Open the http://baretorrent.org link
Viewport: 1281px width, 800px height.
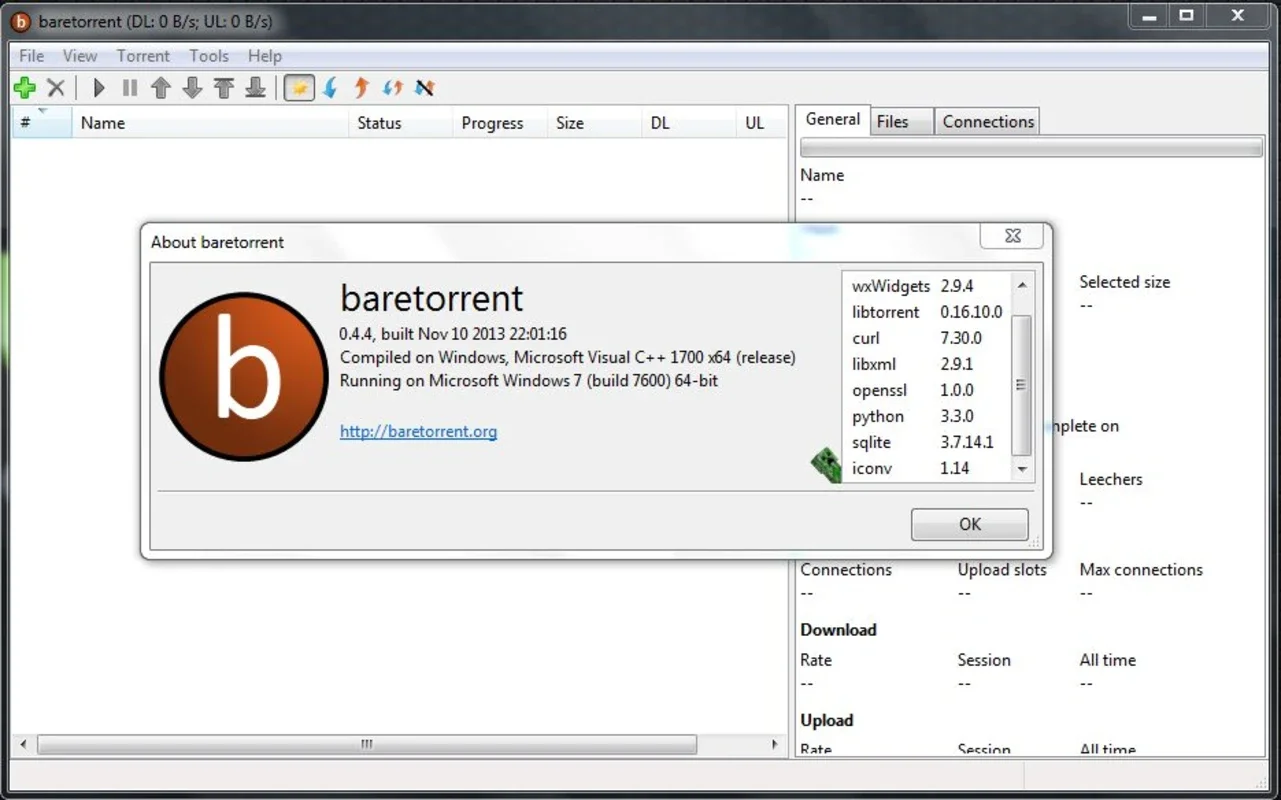418,431
